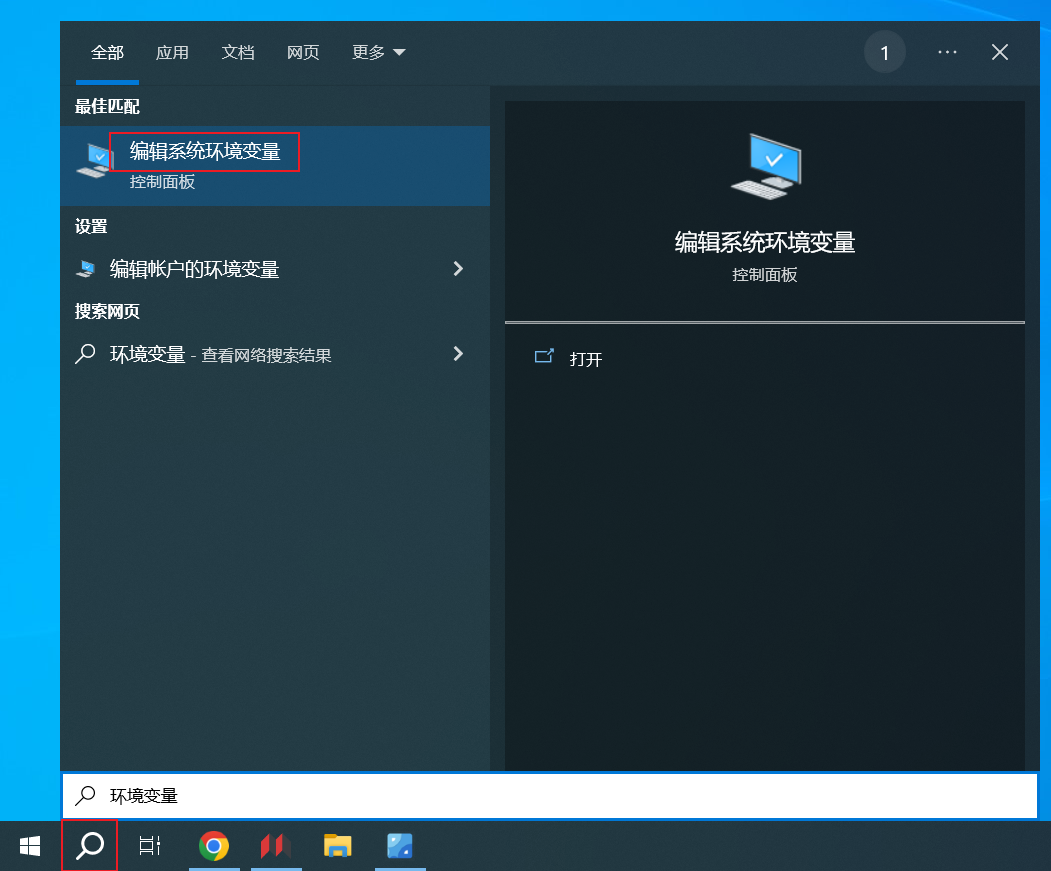Click the computer icon of the best match
Screen dimensions: 1051x871
pos(95,160)
